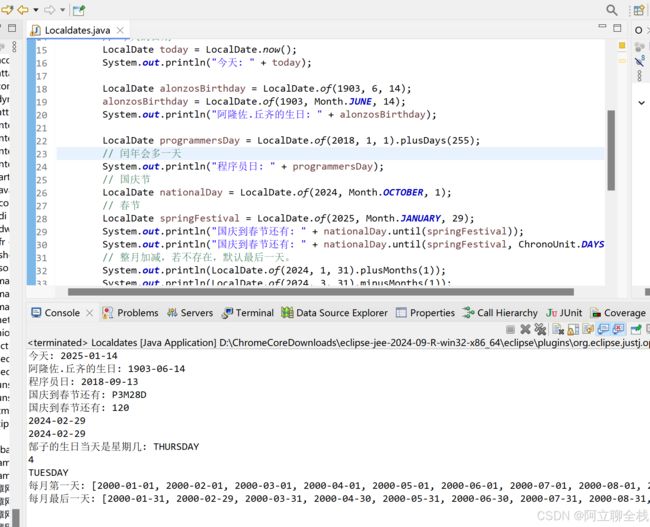Click the sort icon in Outline toolbar

coord(640,46)
